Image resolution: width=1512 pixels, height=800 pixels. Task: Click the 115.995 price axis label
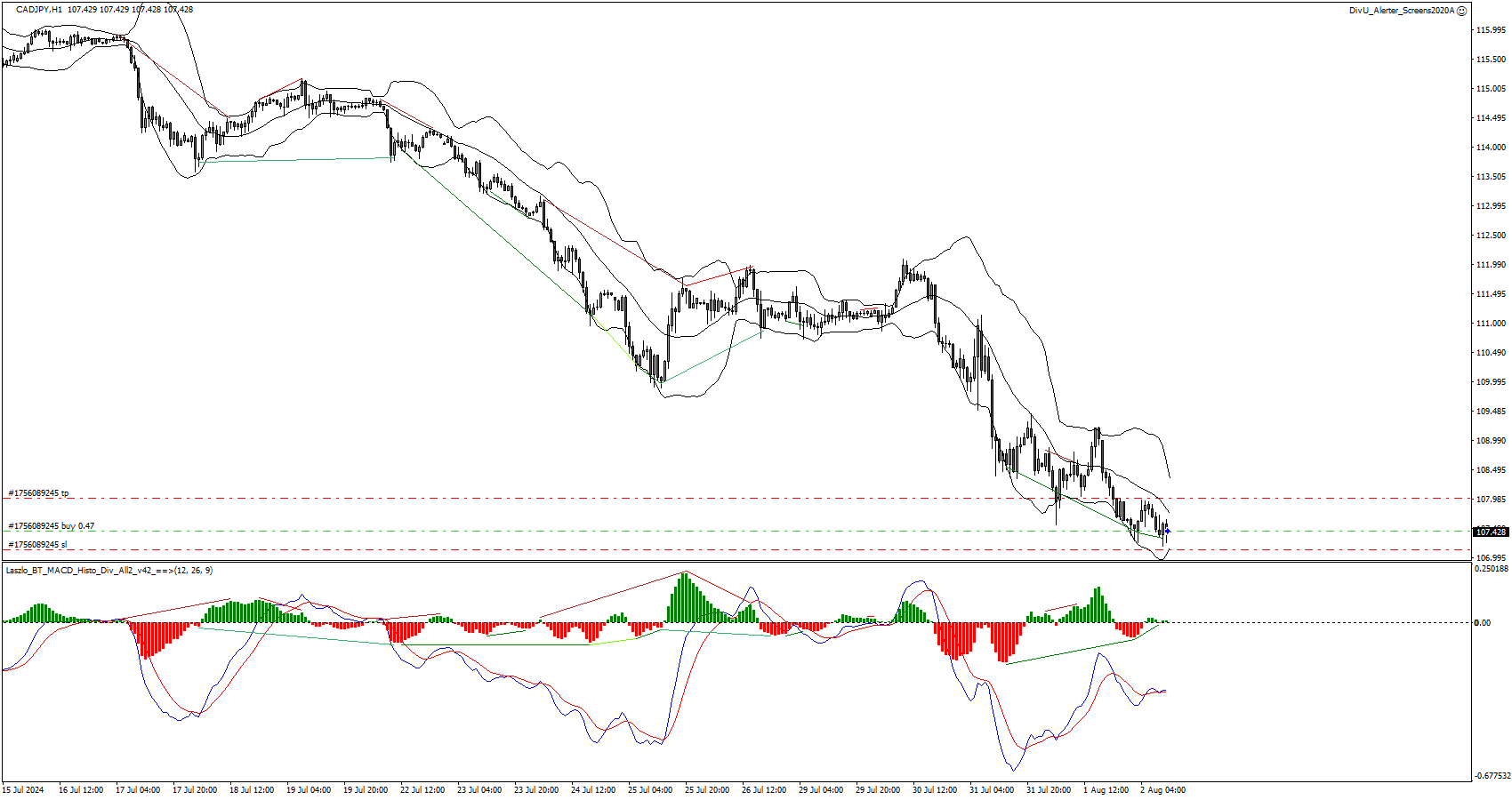tap(1491, 30)
